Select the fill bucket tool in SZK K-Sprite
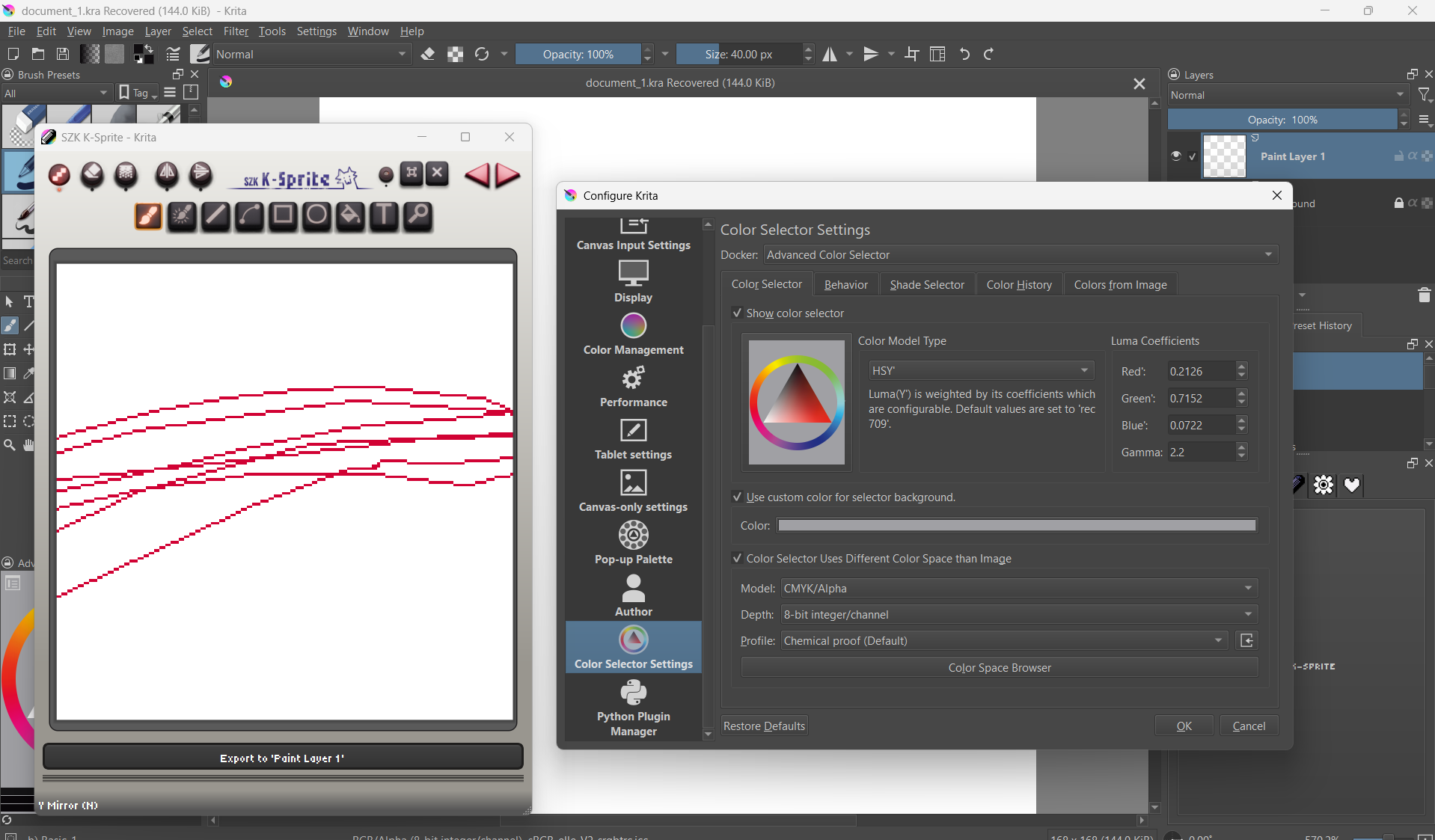The image size is (1435, 840). click(x=350, y=216)
